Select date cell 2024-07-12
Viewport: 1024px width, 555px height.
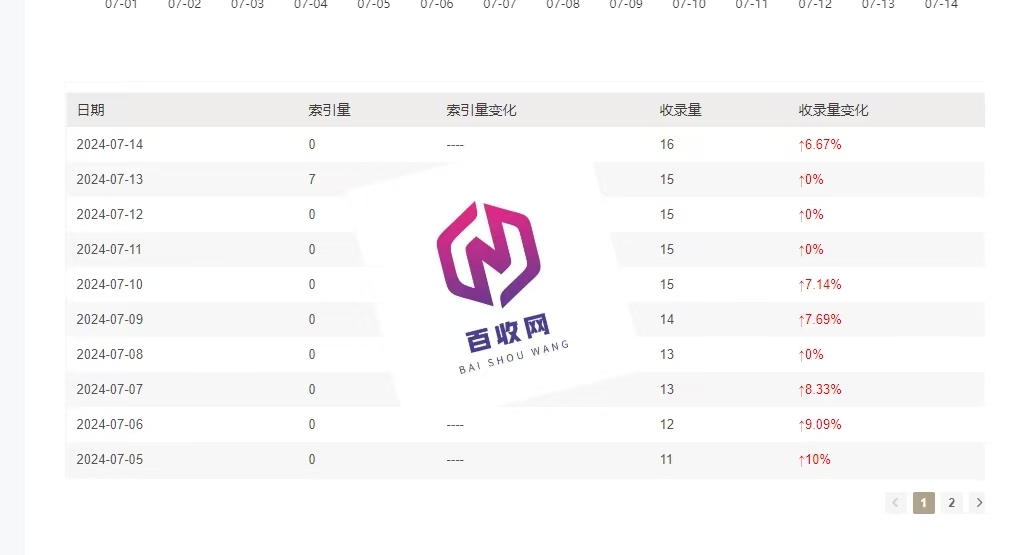(x=110, y=214)
